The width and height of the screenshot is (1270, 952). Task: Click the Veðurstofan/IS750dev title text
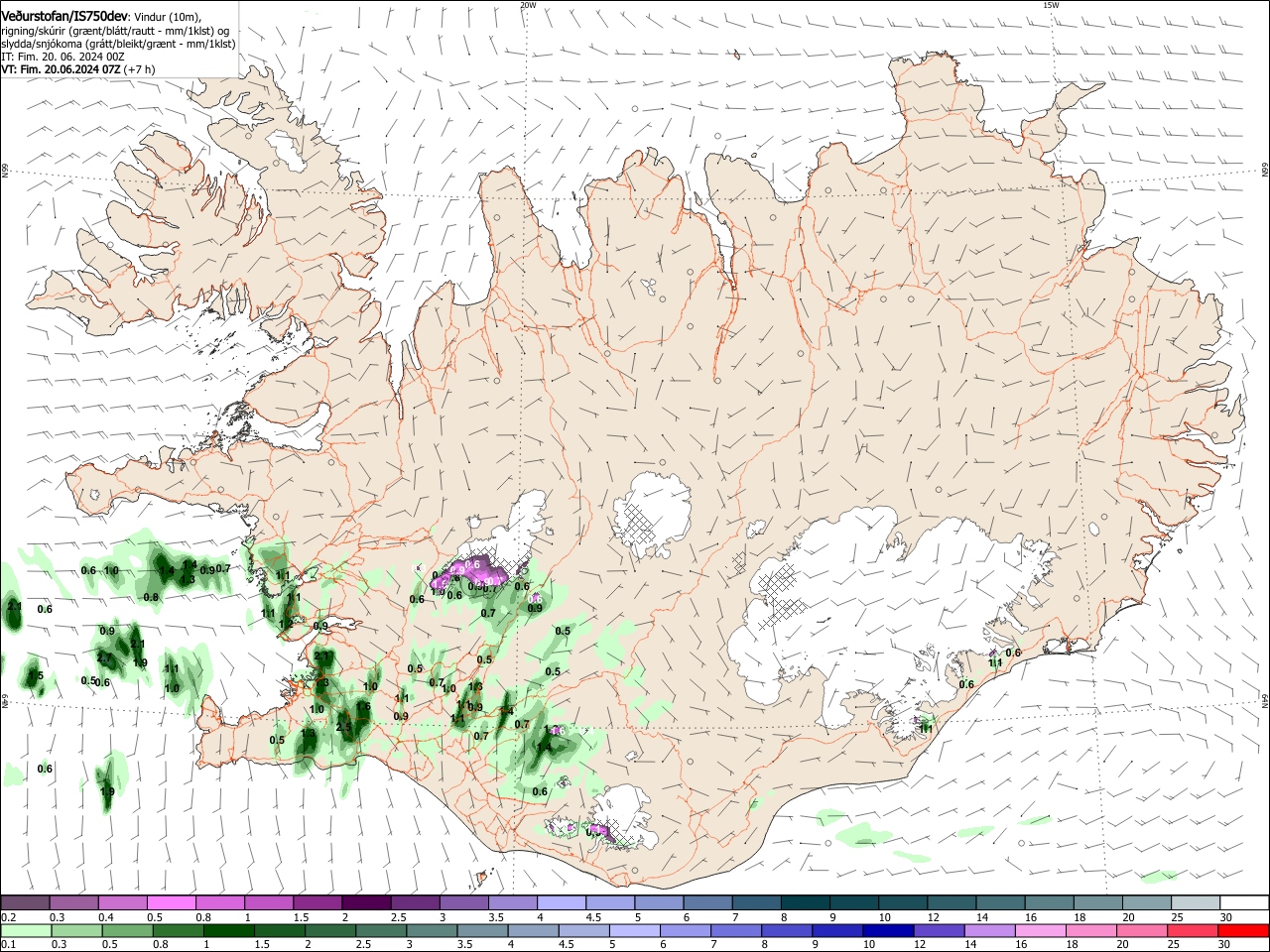click(x=64, y=15)
